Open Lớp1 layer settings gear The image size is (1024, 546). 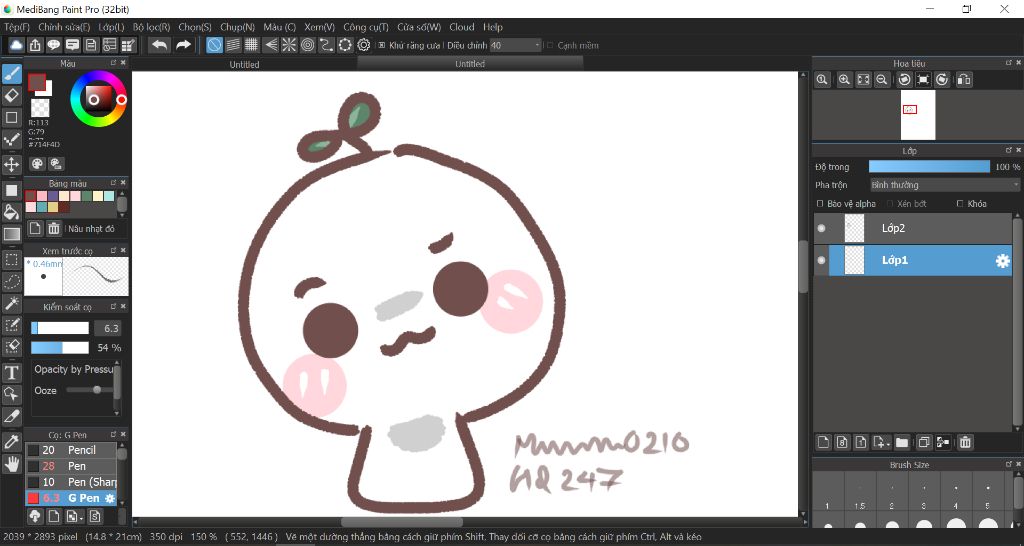pos(1002,261)
